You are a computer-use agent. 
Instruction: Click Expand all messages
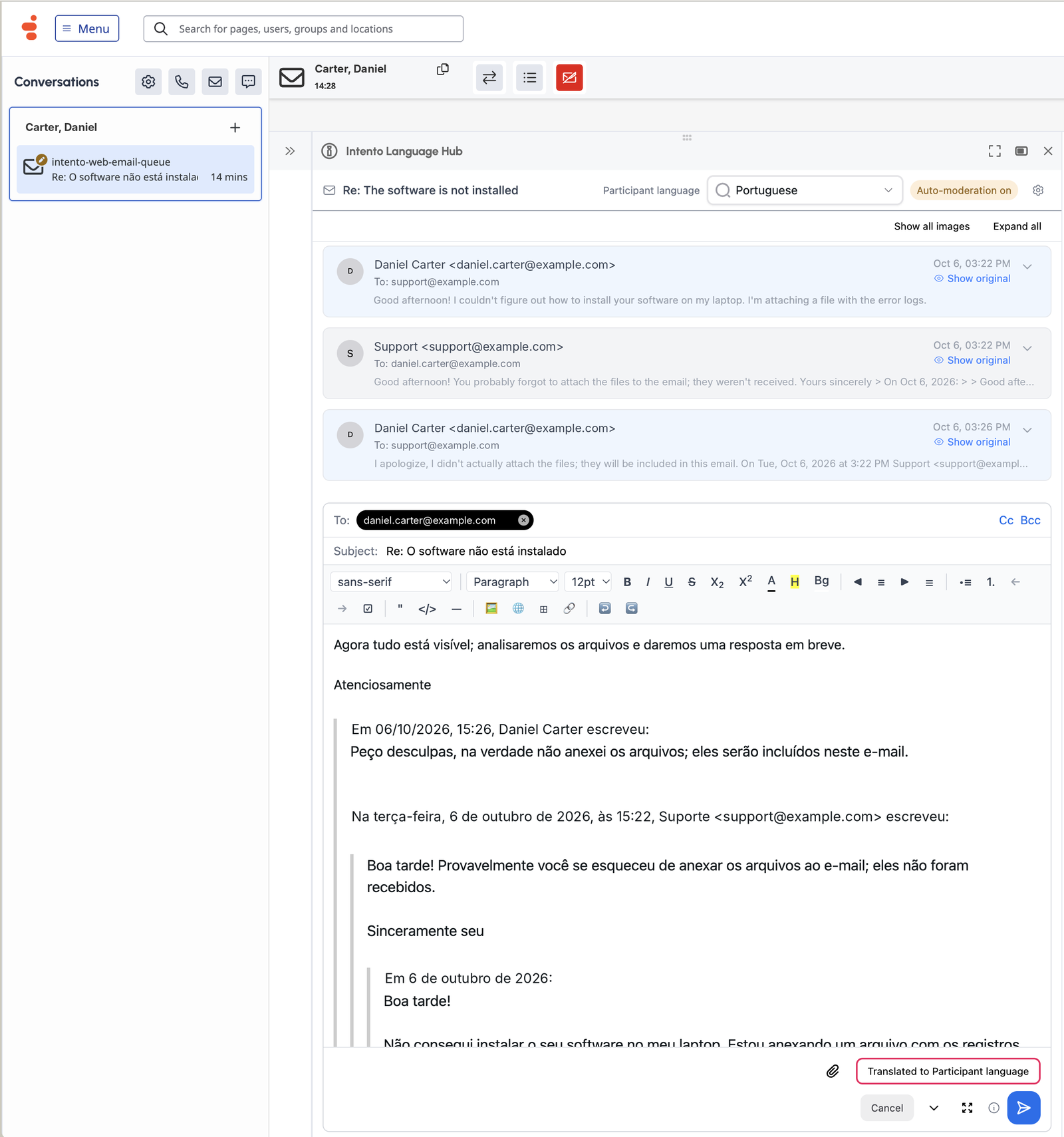tap(1017, 226)
